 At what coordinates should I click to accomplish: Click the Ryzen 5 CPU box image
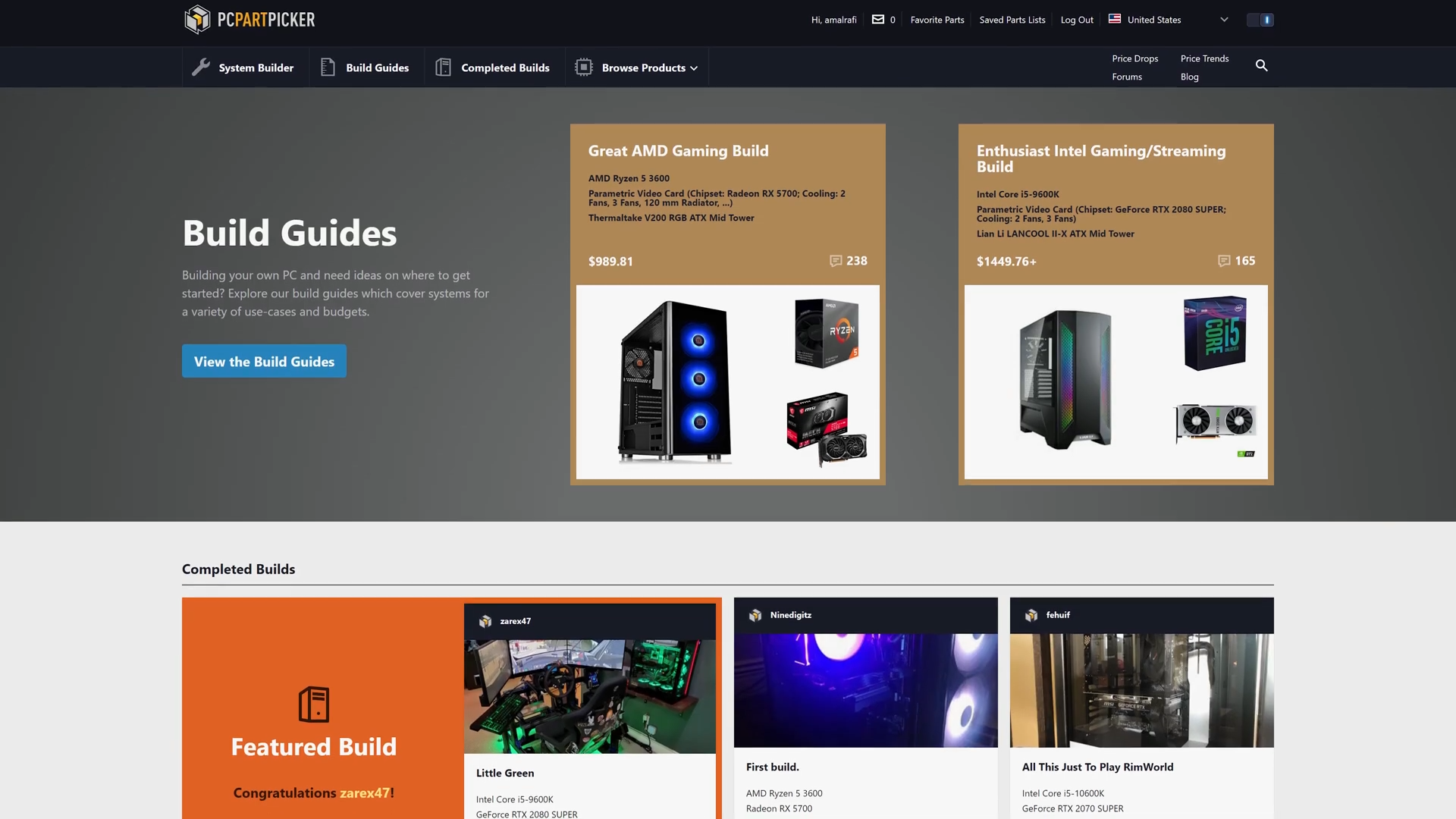pyautogui.click(x=827, y=333)
